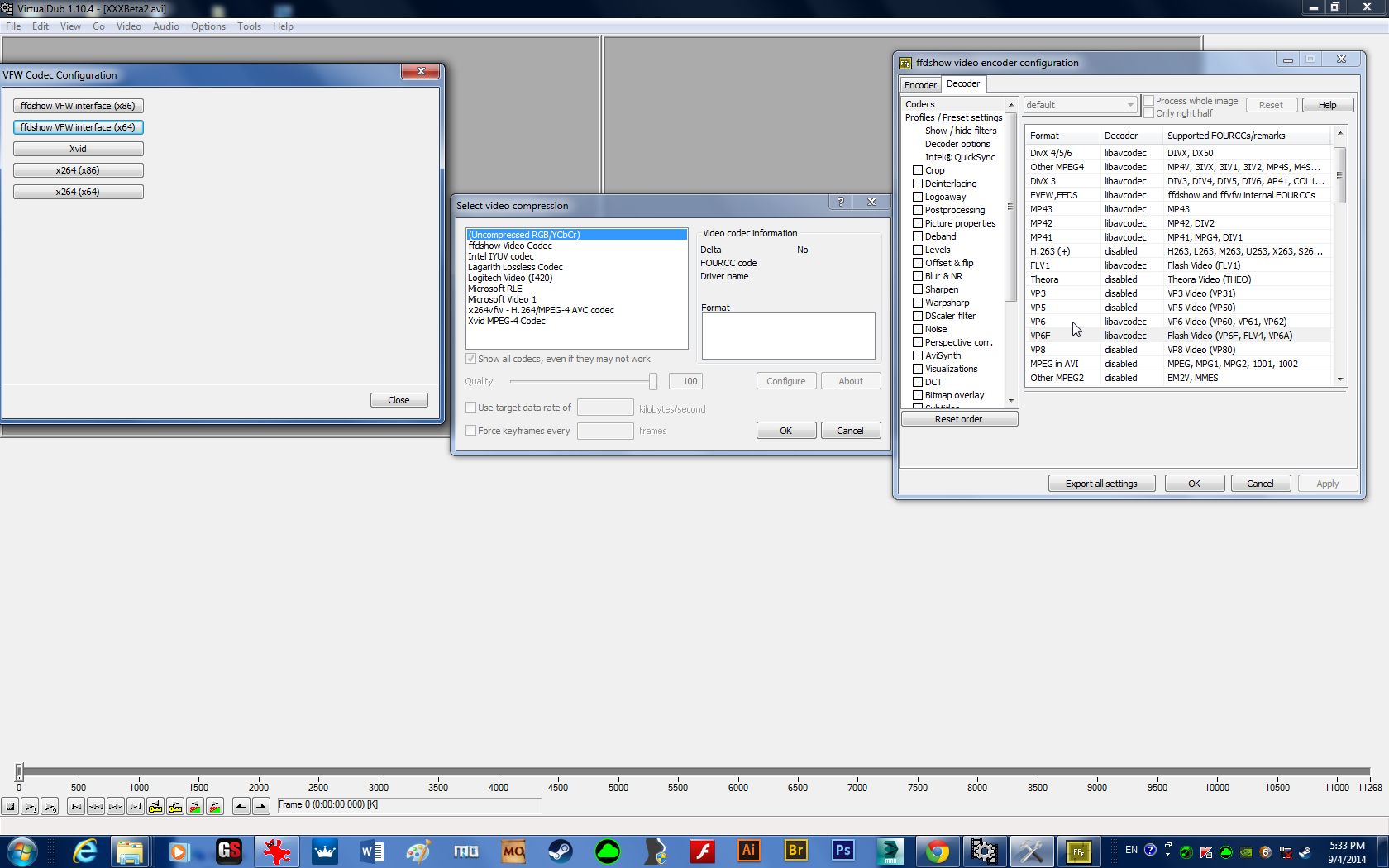Viewport: 1389px width, 868px height.
Task: Click the Stop playback button
Action: (x=11, y=806)
